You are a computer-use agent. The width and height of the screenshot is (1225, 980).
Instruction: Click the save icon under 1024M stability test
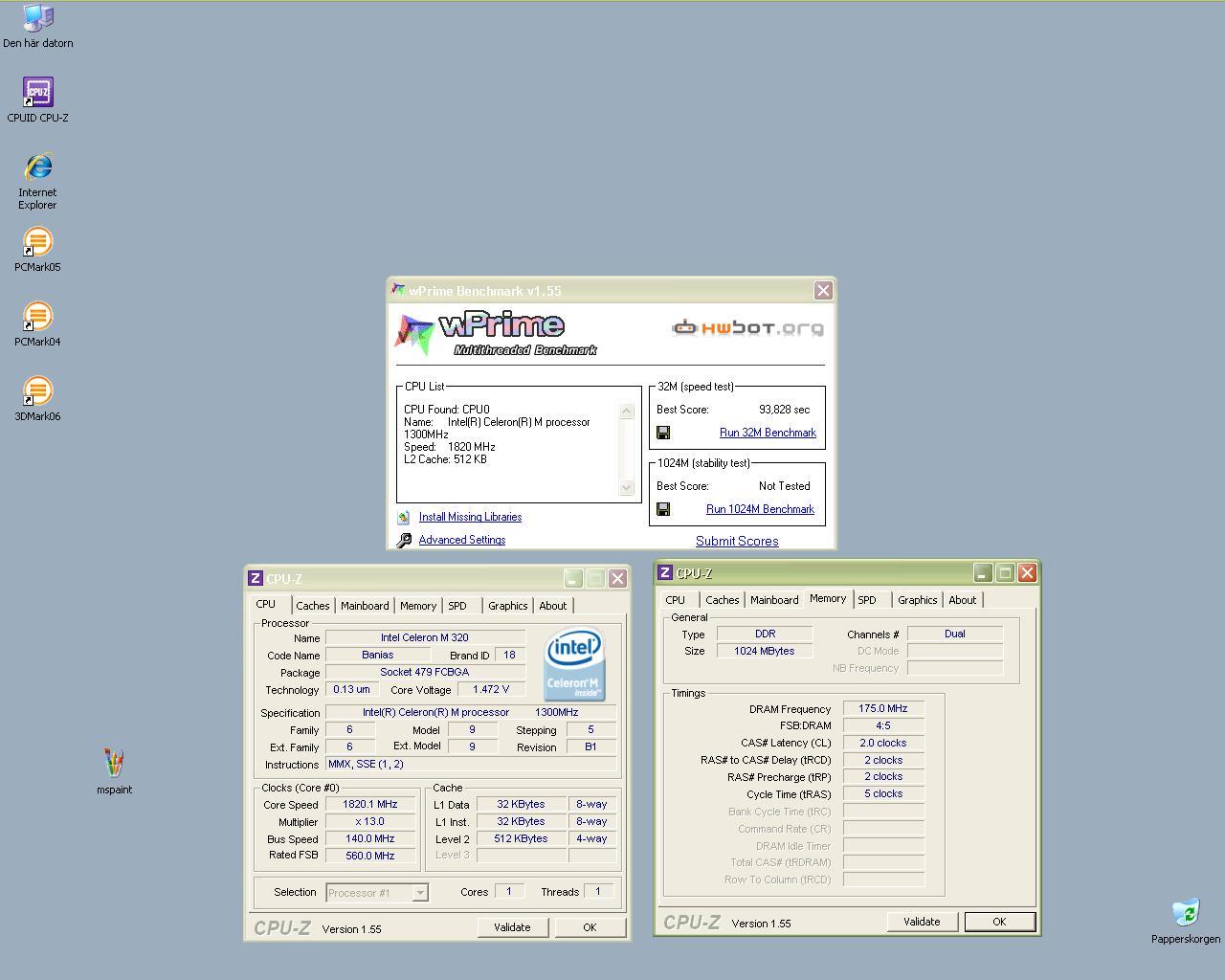tap(663, 509)
